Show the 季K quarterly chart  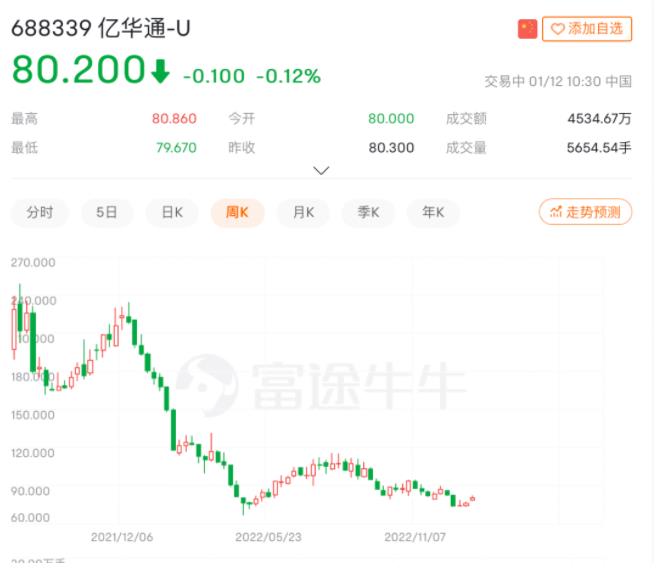[368, 212]
